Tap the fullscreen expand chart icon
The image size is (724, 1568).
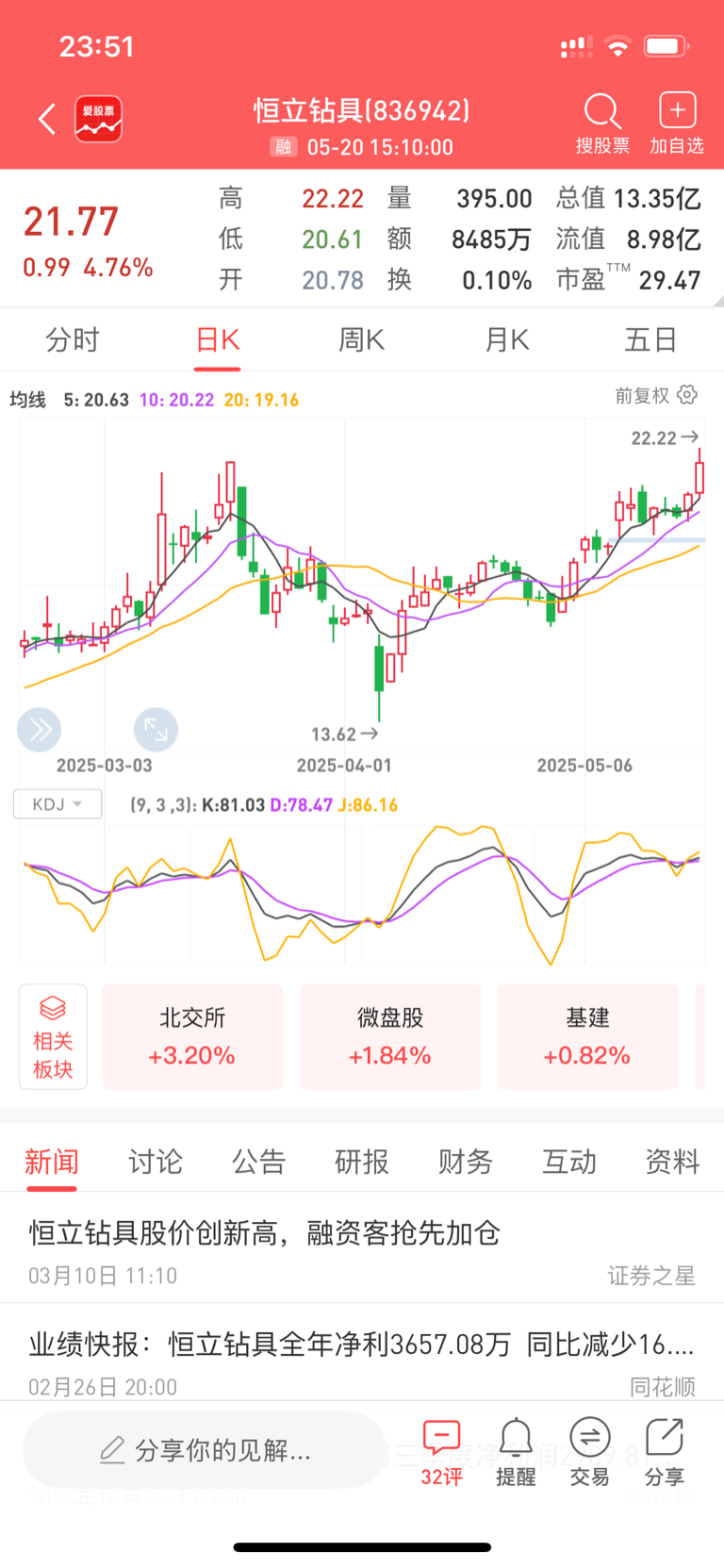tap(156, 729)
